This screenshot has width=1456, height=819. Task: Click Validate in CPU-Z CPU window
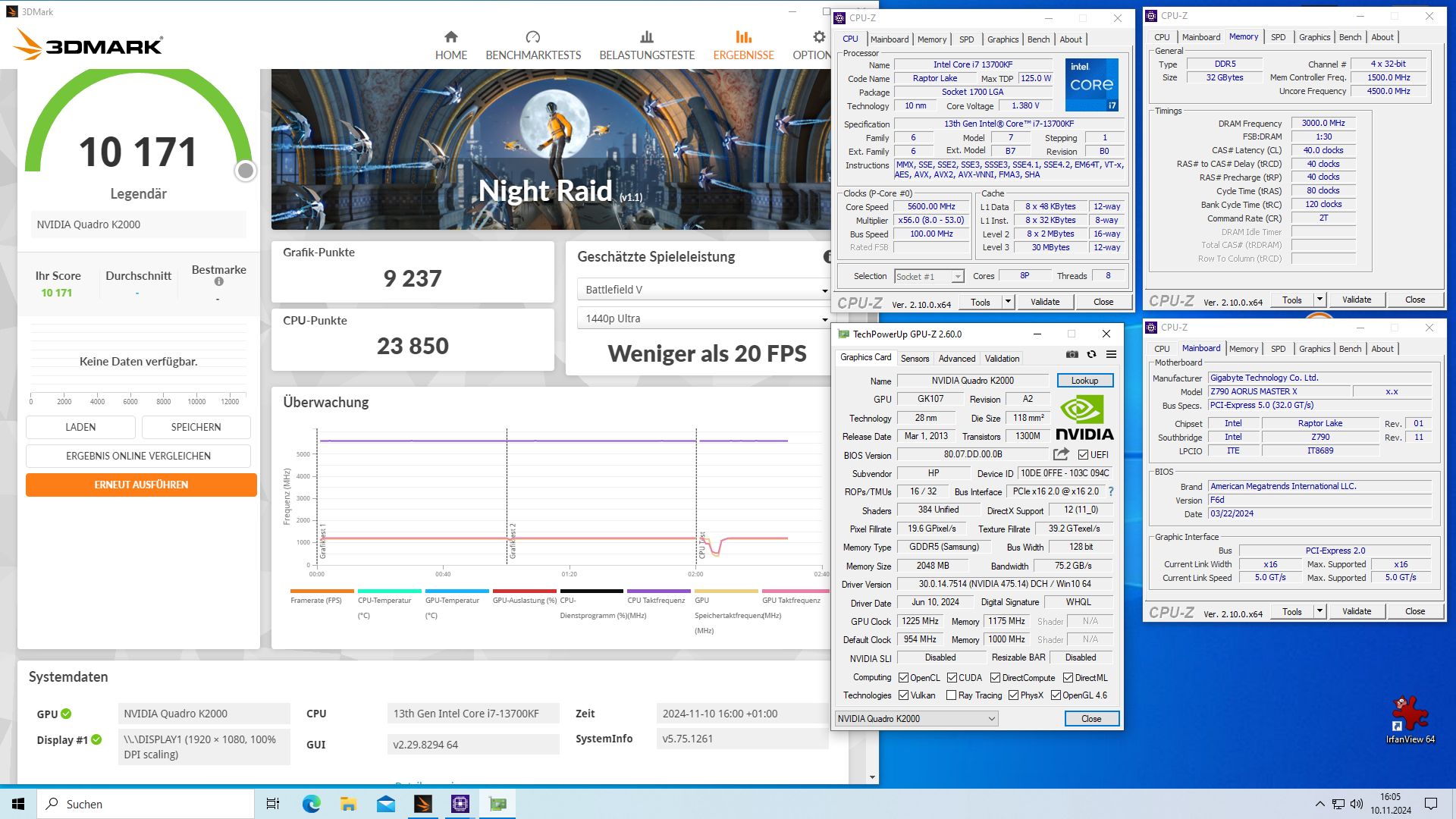(1044, 302)
